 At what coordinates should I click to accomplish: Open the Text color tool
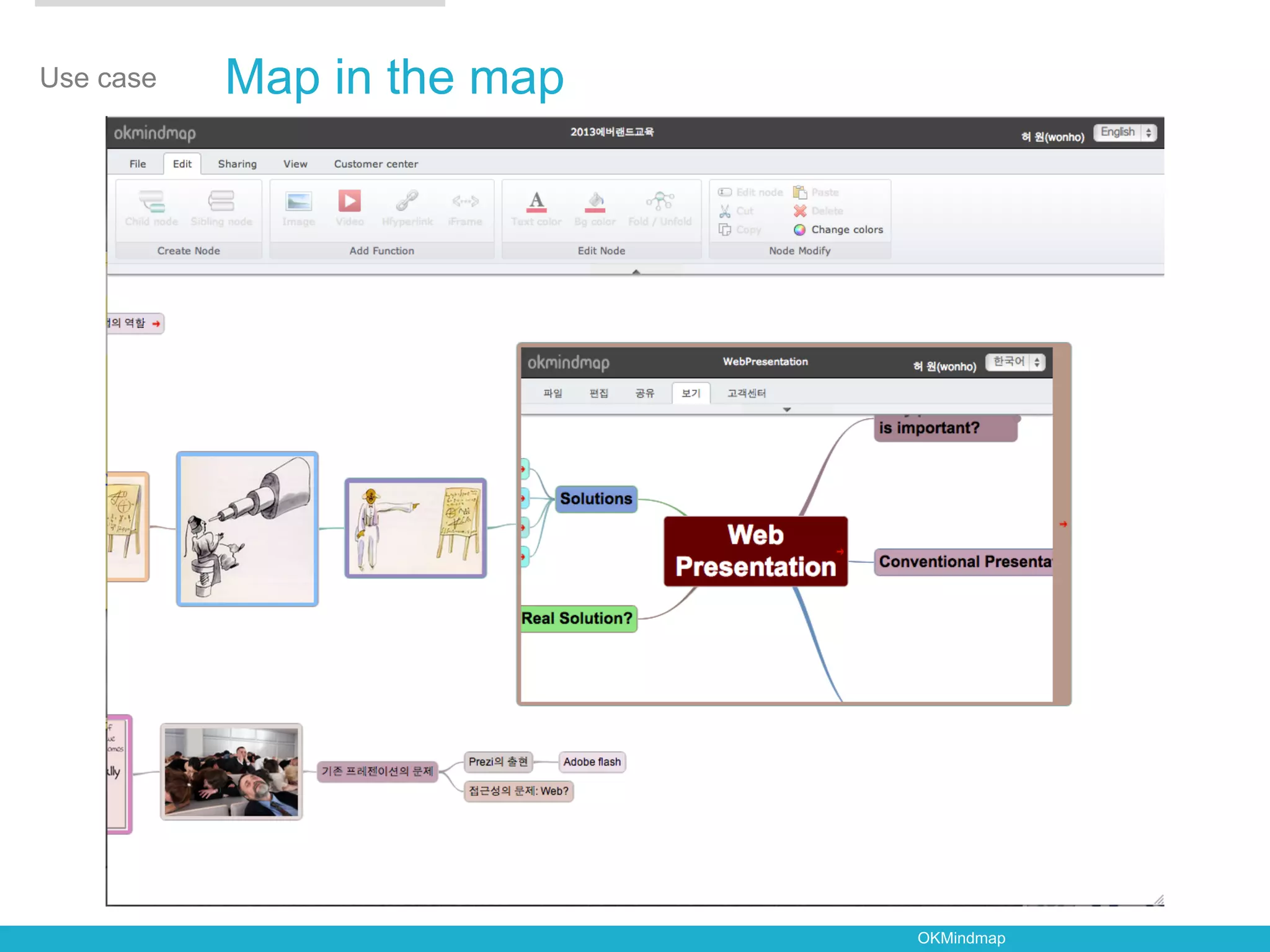536,201
